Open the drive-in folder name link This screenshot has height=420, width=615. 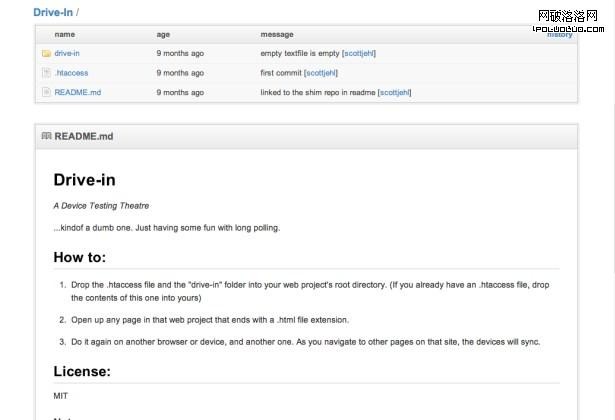tap(67, 53)
